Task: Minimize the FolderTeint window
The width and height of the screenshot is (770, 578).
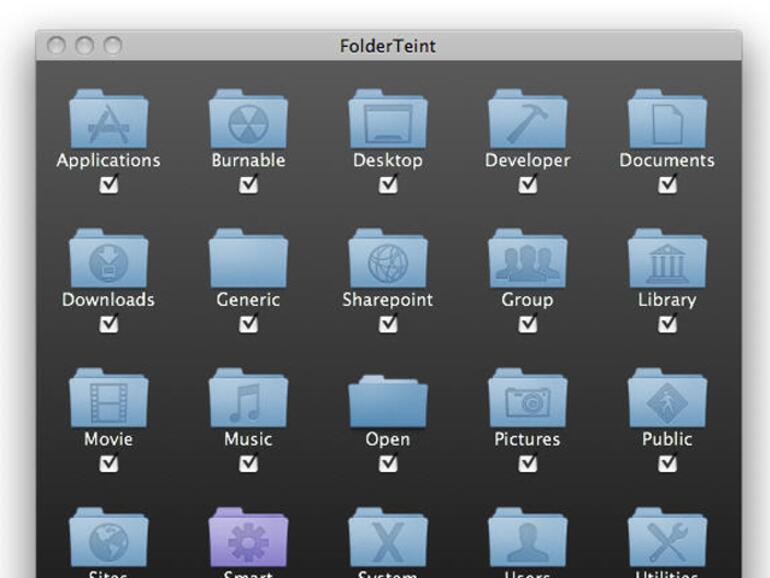Action: [x=84, y=46]
